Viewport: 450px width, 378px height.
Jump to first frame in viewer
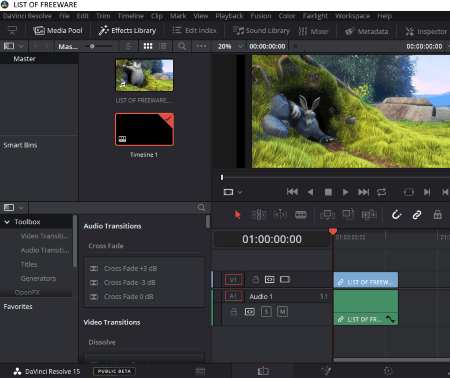pos(292,192)
